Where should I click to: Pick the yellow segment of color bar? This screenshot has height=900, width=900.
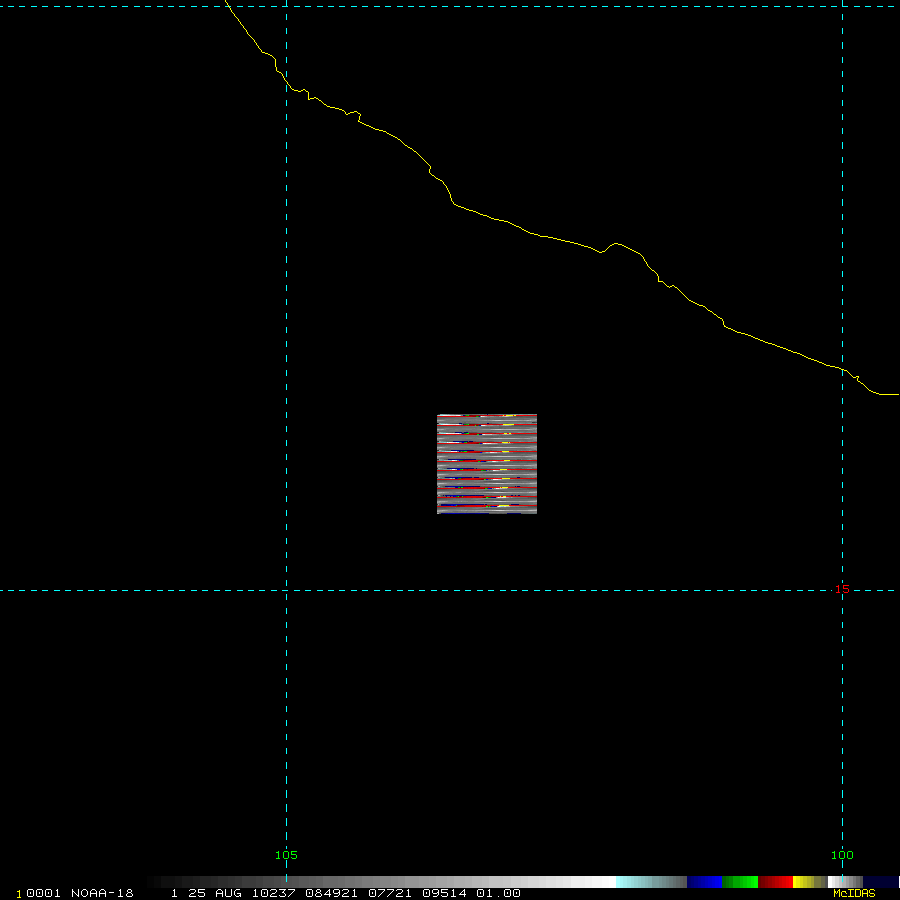click(803, 882)
